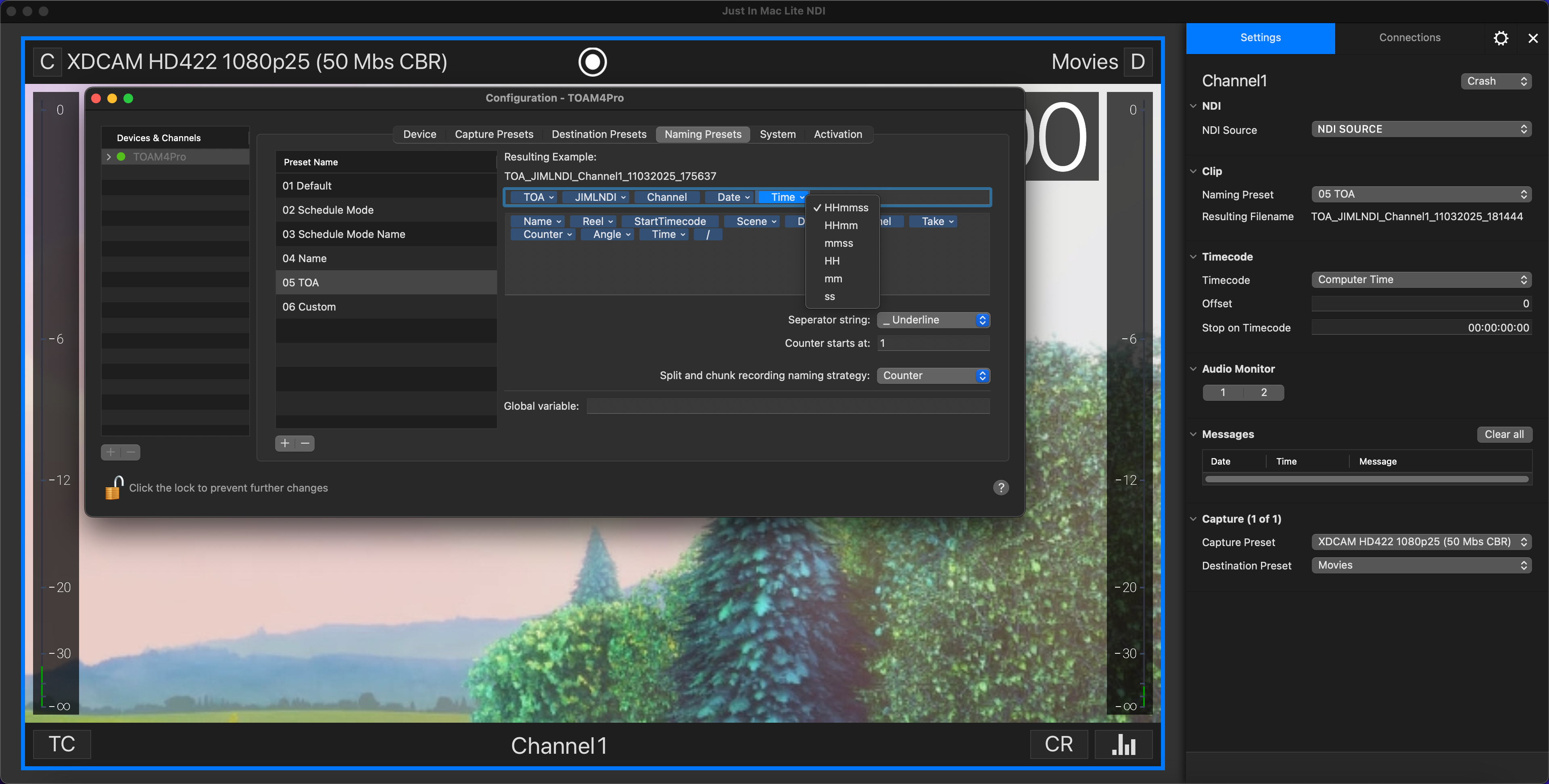Click the Counter starts at field
Viewport: 1549px width, 784px height.
tap(933, 343)
